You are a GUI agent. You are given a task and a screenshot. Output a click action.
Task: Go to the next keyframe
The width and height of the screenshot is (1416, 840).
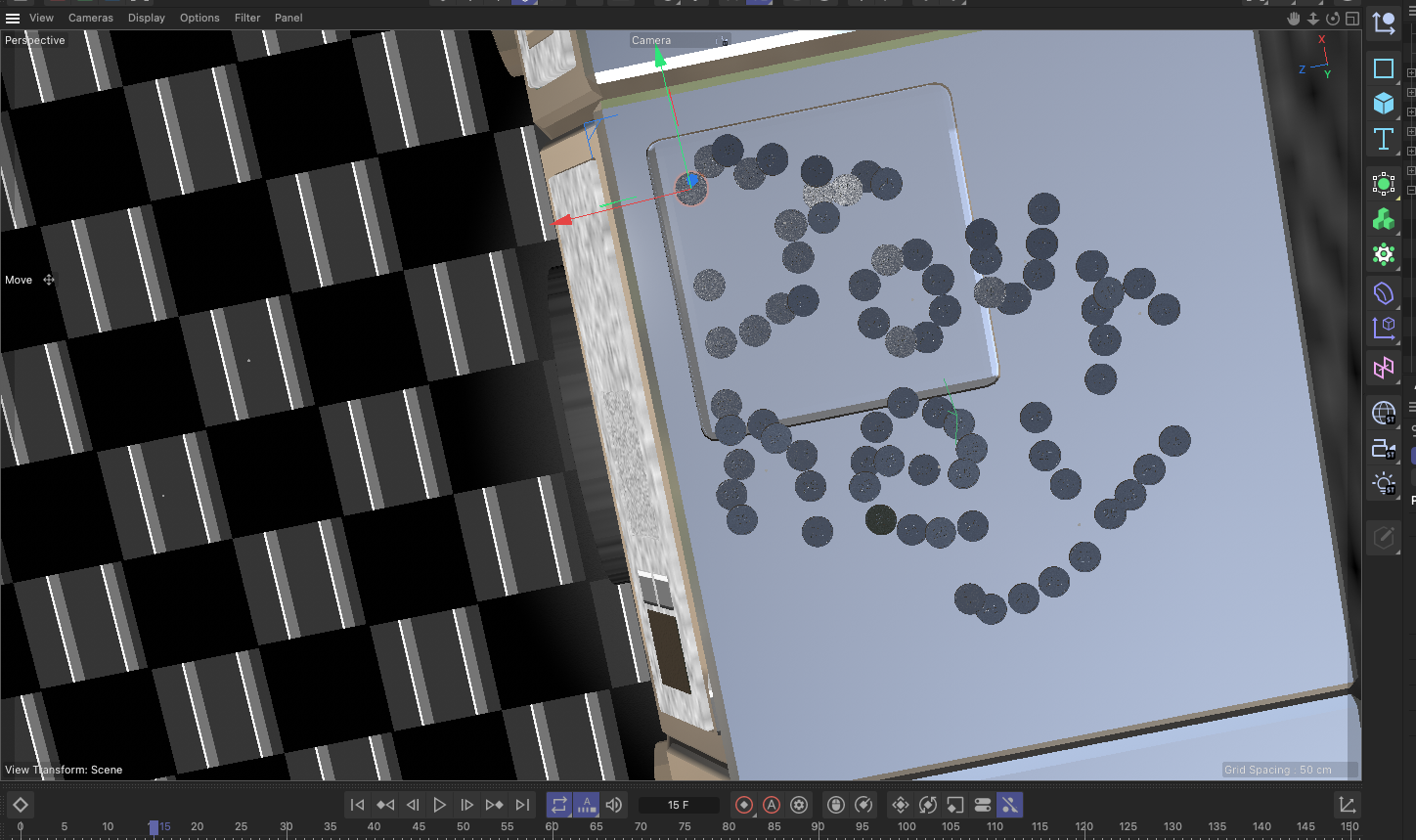[495, 805]
